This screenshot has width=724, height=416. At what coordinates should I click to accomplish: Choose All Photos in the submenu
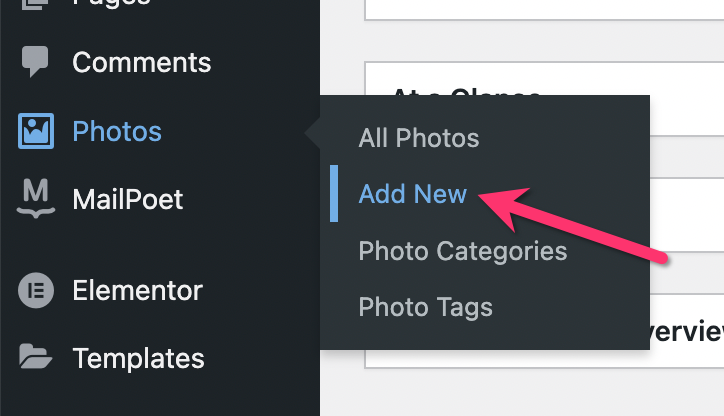[419, 138]
